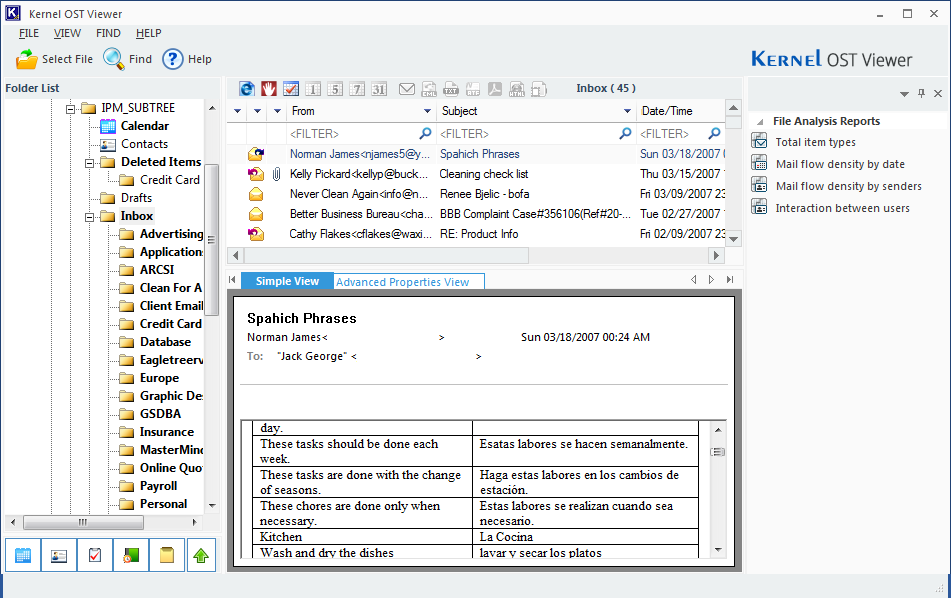Open the FIND menu

[x=108, y=33]
